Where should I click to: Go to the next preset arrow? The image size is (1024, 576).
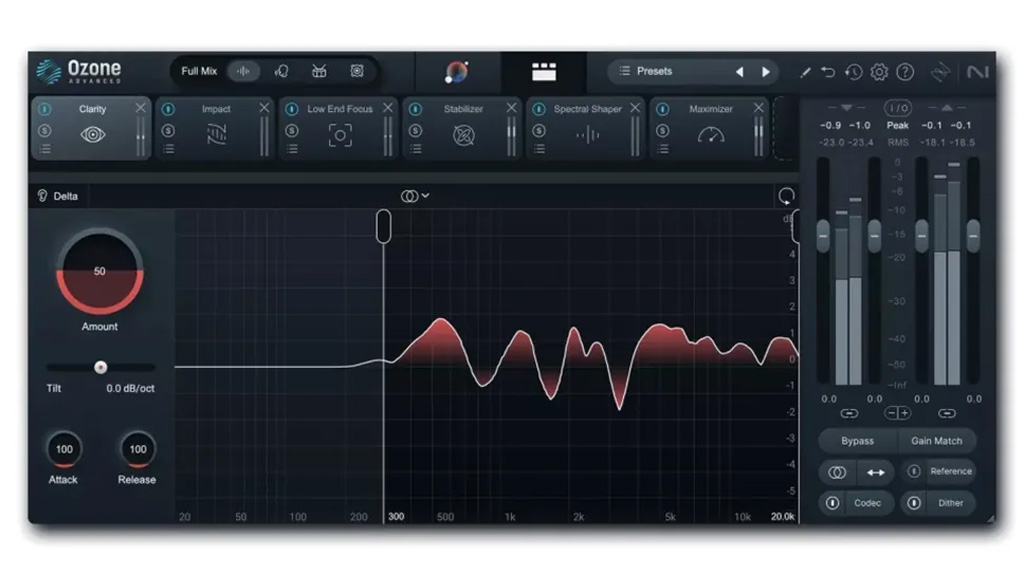point(766,72)
